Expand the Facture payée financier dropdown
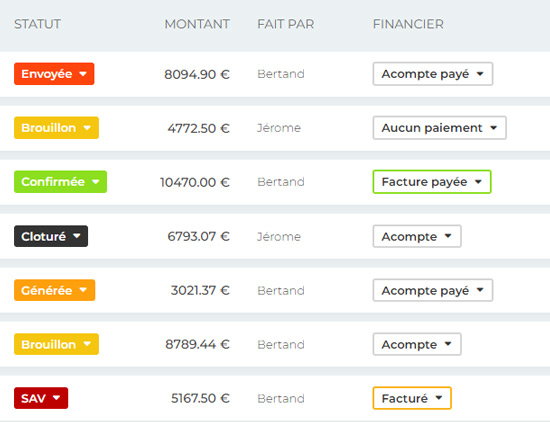This screenshot has width=550, height=422. pos(432,182)
